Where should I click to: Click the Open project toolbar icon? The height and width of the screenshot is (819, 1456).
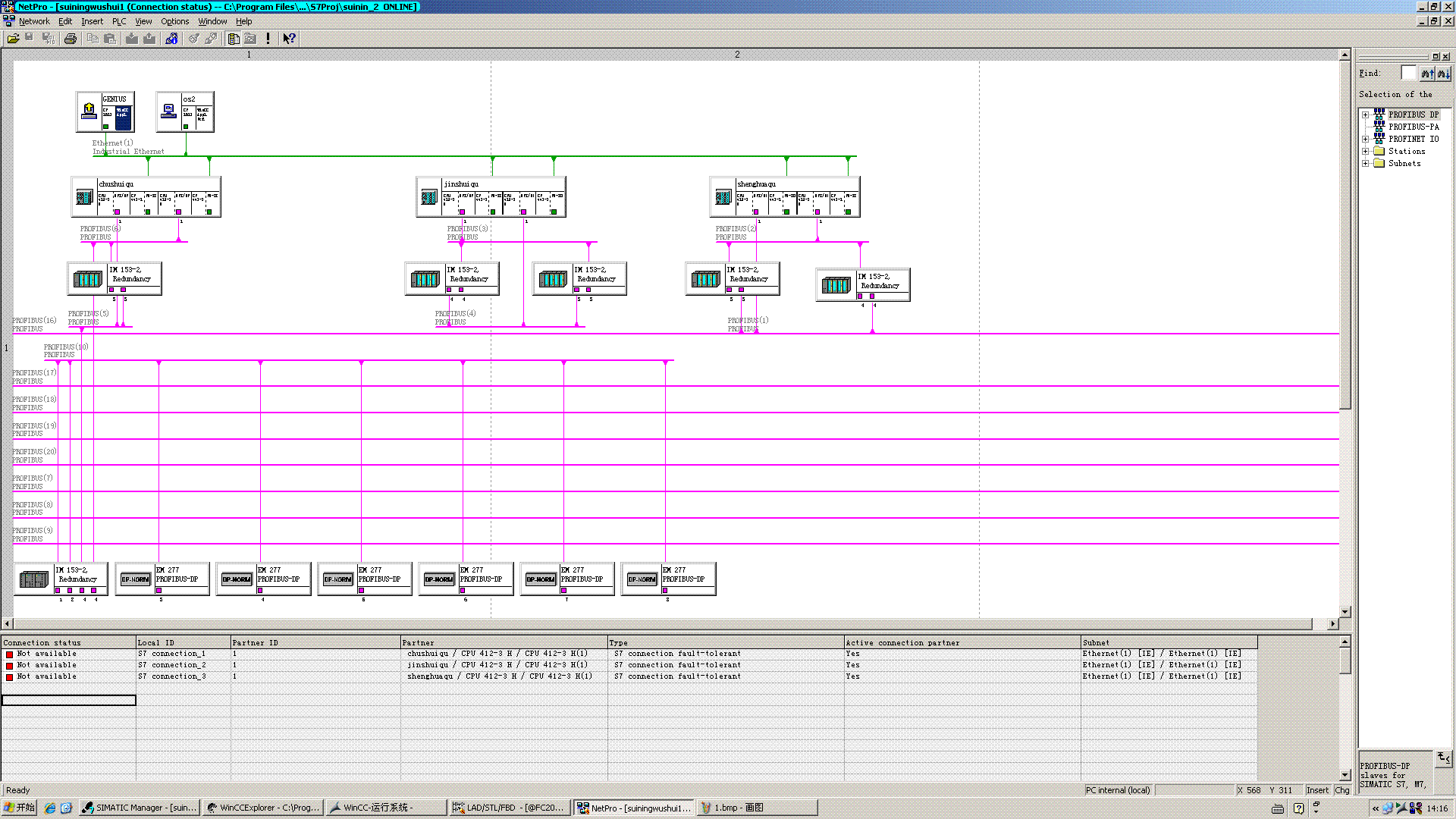pyautogui.click(x=13, y=39)
